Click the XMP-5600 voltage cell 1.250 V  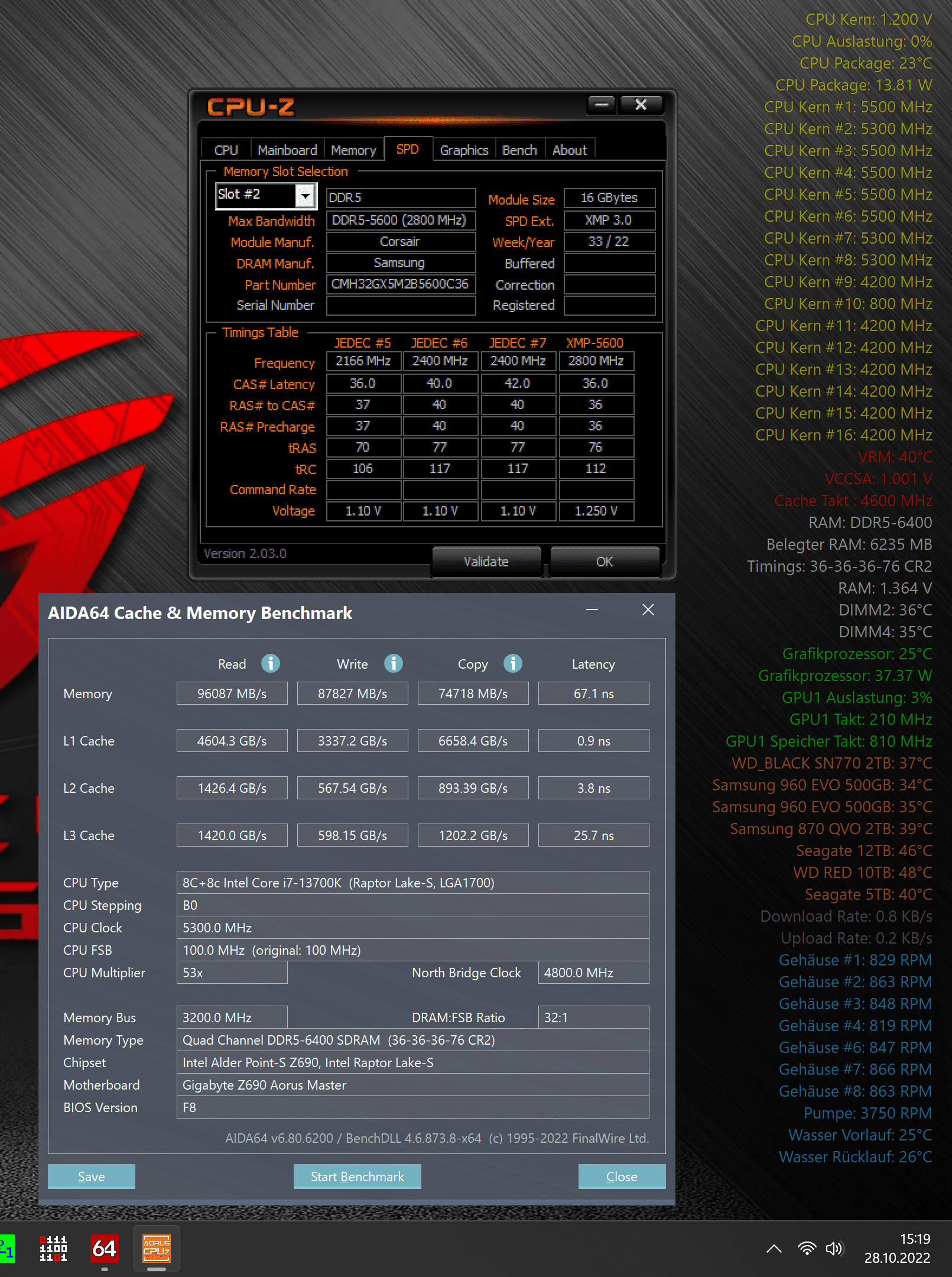point(596,511)
